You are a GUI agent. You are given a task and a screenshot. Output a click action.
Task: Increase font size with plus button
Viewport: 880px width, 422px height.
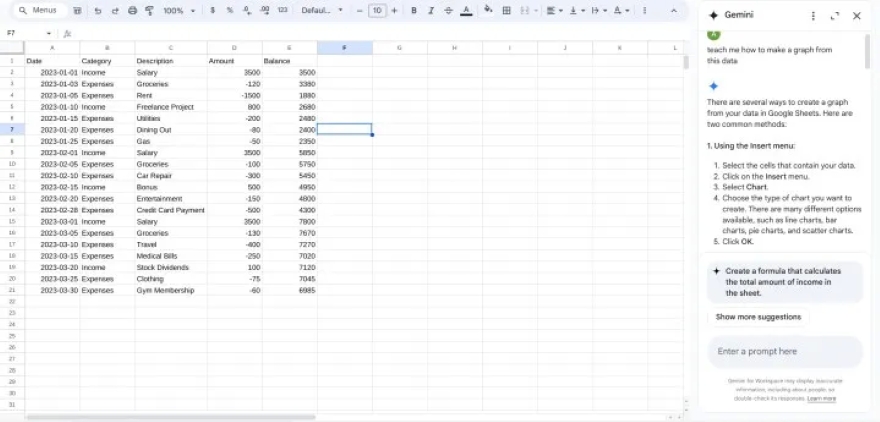(394, 11)
